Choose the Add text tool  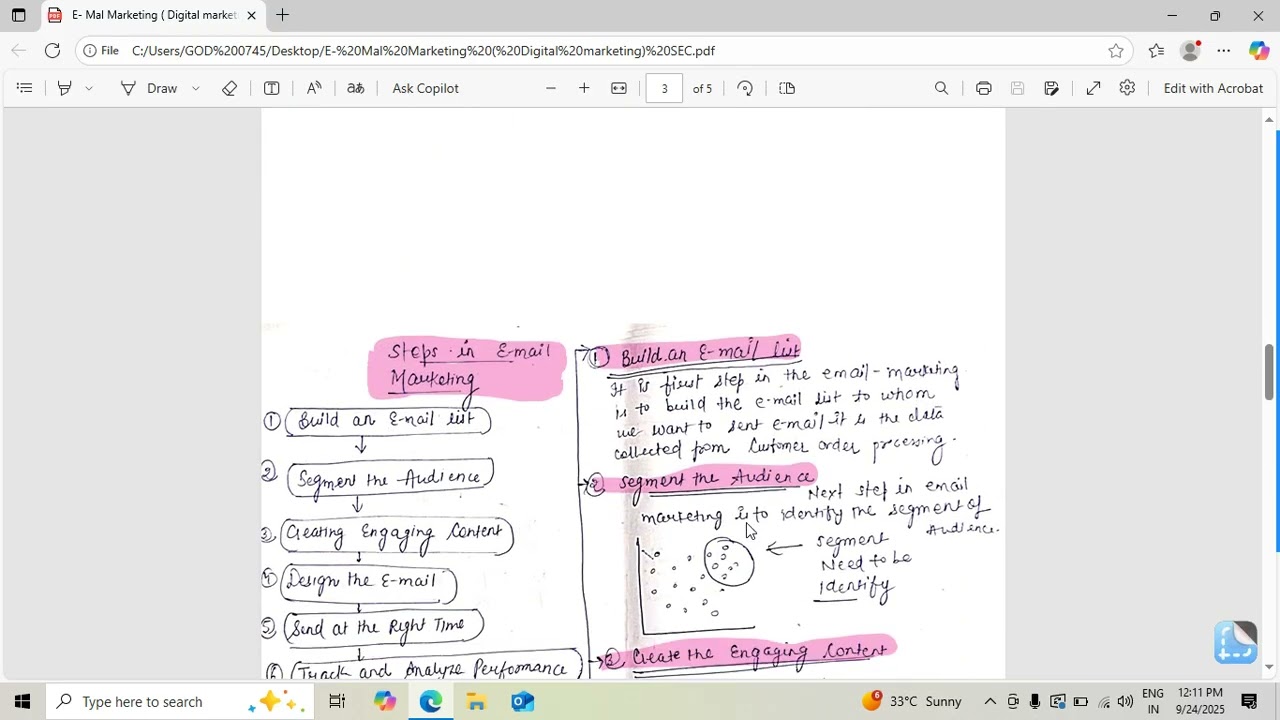271,88
